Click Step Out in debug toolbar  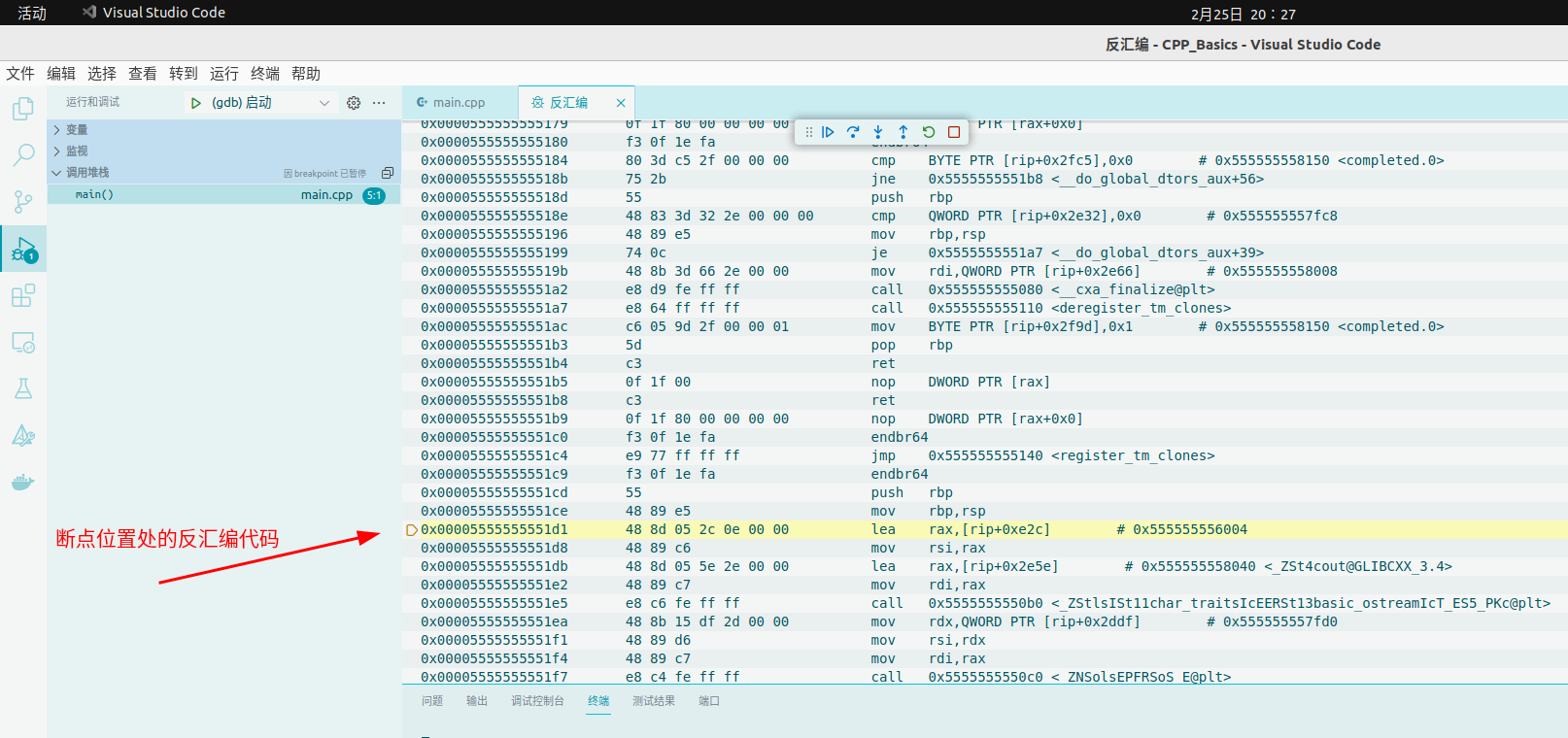(903, 132)
